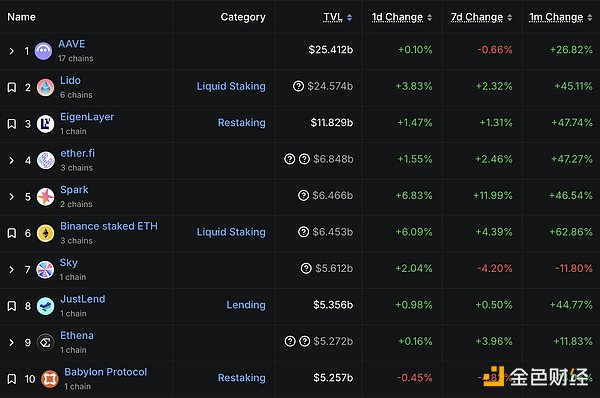Click the AAVE protocol logo icon
The width and height of the screenshot is (600, 398).
click(43, 51)
